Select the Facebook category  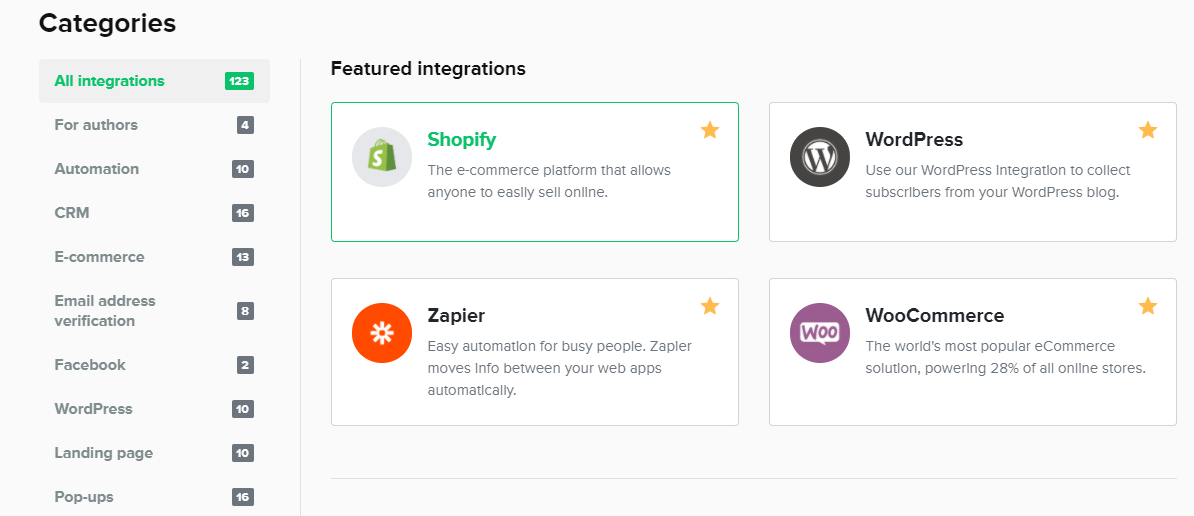pyautogui.click(x=90, y=365)
